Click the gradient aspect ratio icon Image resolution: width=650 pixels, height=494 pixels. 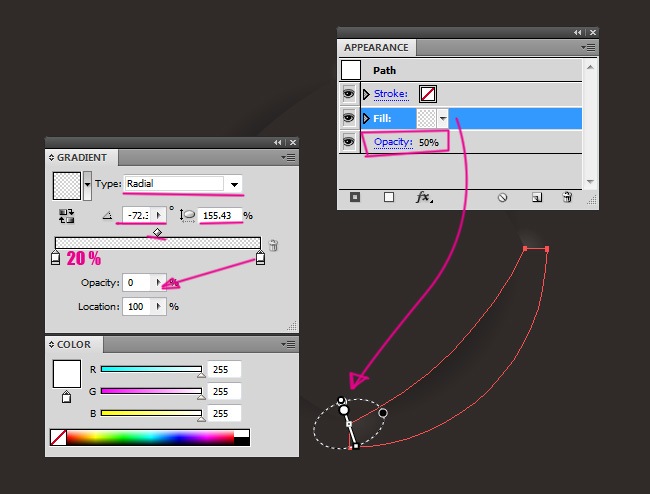click(187, 216)
